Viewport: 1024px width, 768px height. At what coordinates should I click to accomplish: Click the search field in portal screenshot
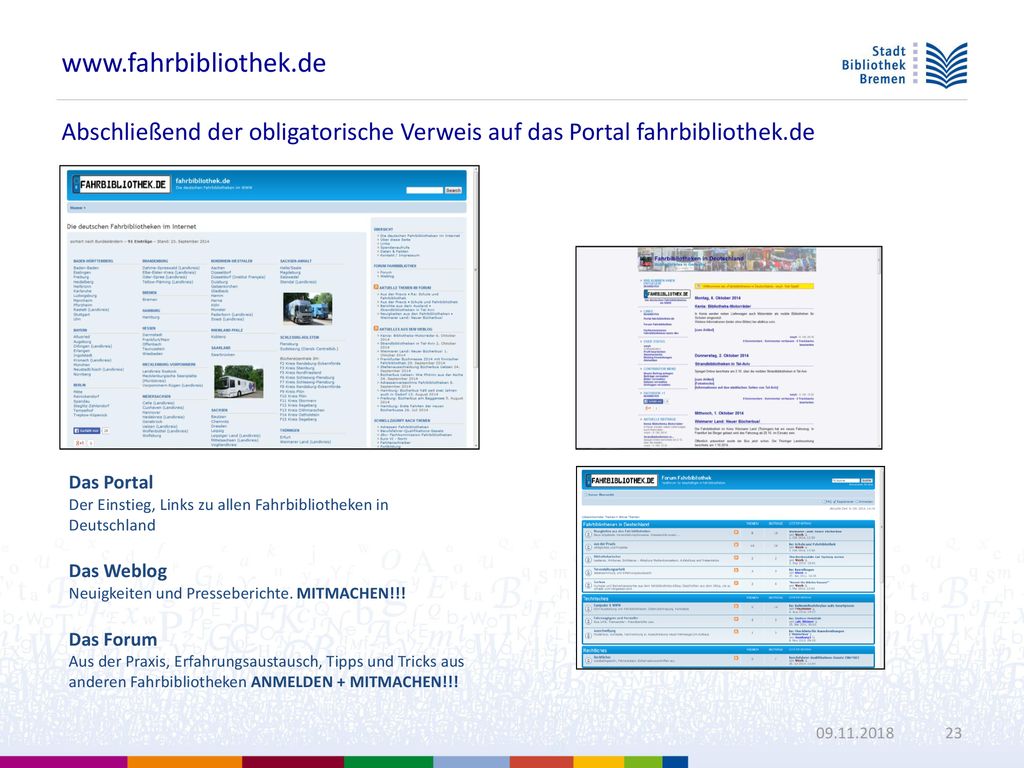424,190
